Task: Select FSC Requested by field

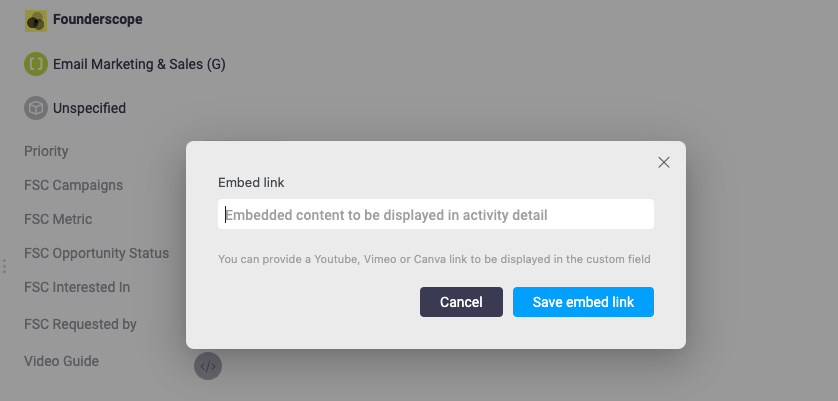Action: [x=80, y=324]
